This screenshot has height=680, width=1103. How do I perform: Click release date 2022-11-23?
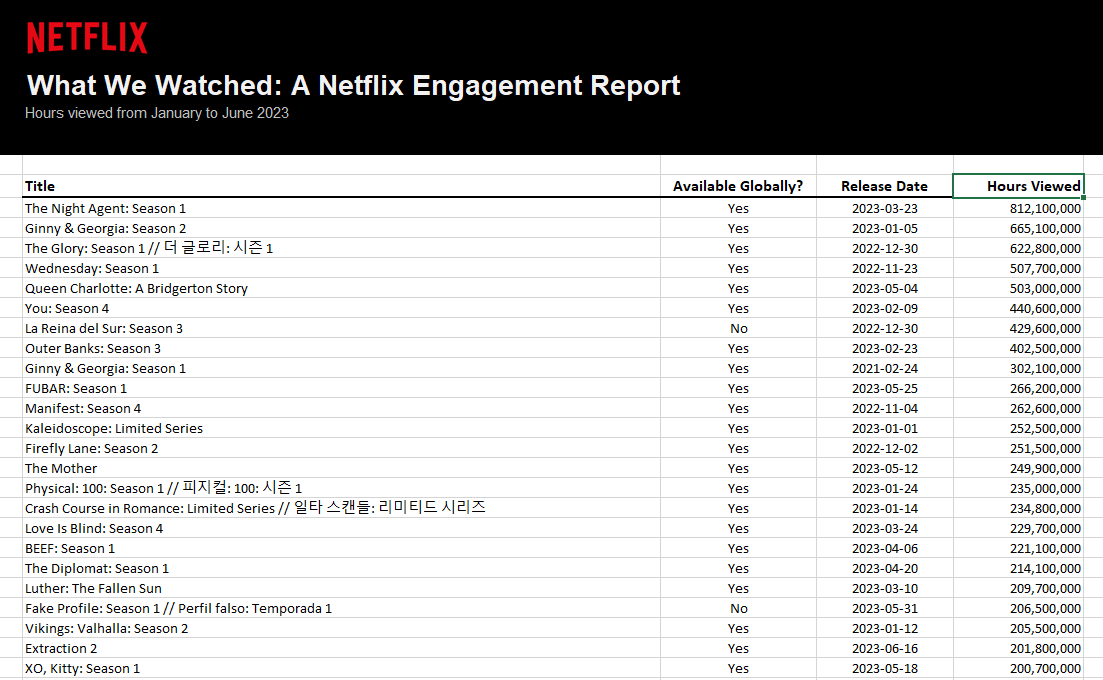point(884,269)
